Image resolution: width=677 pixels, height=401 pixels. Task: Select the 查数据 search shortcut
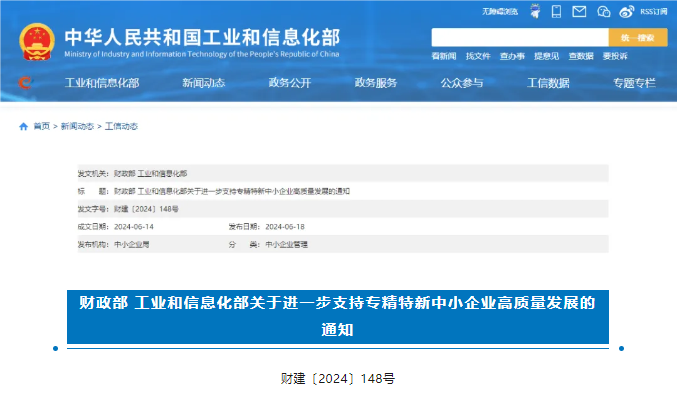tap(581, 56)
